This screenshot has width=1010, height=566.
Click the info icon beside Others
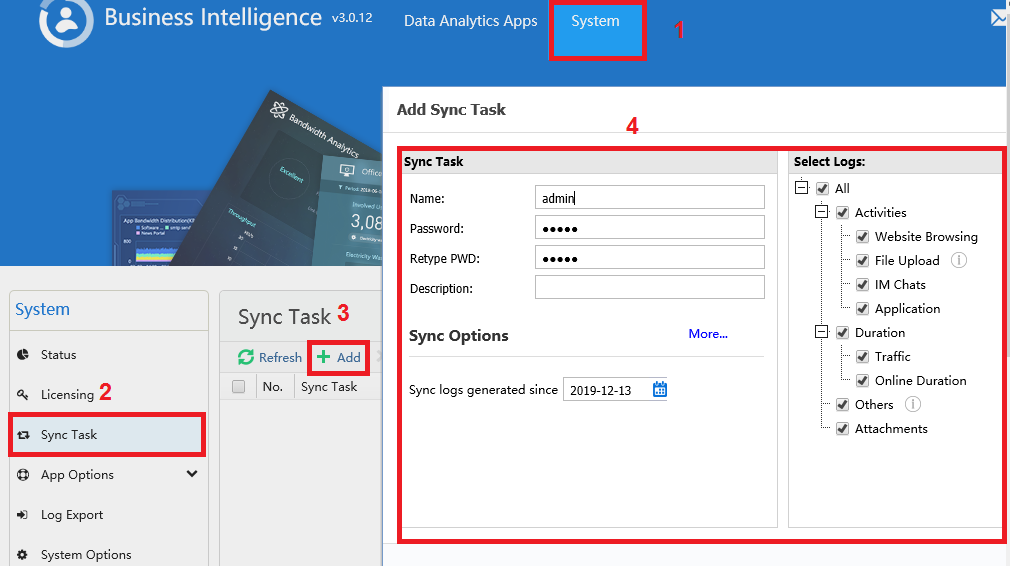[x=913, y=404]
